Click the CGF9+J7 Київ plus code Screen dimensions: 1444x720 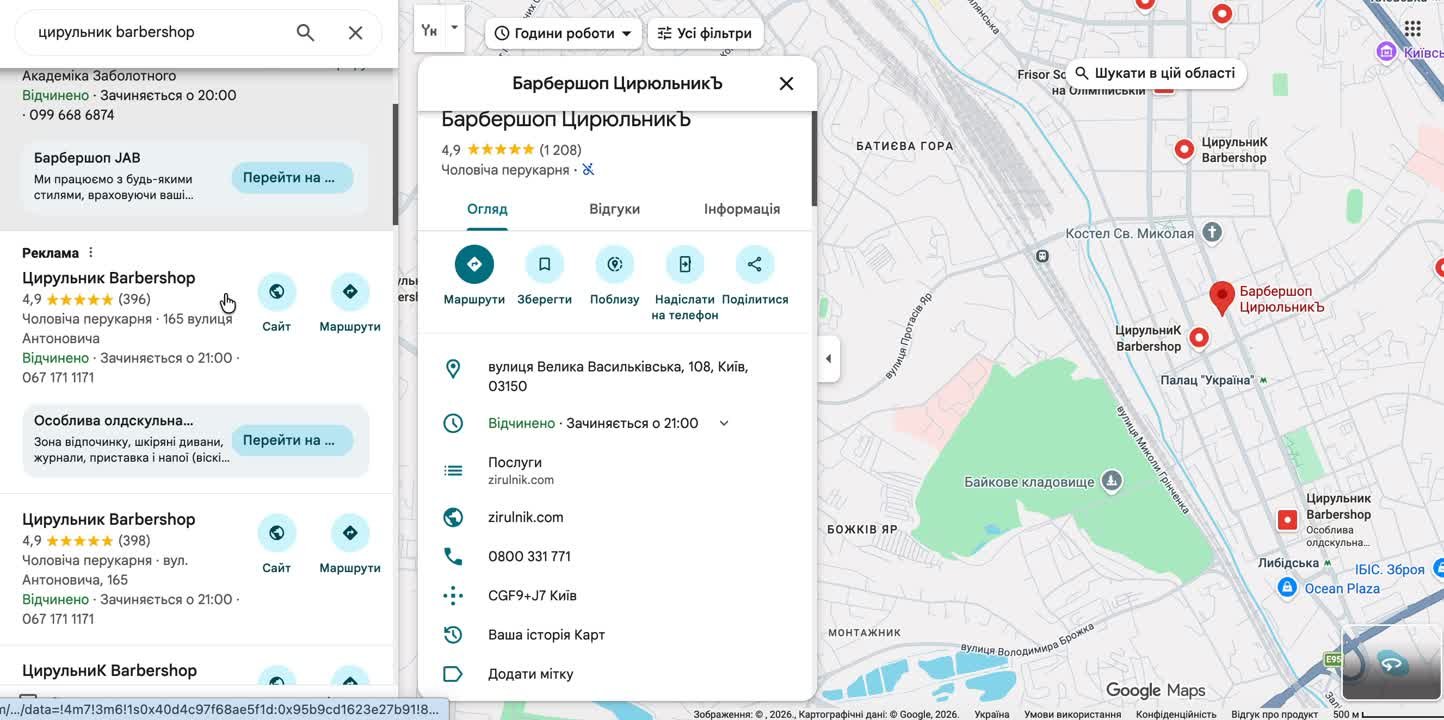(532, 596)
